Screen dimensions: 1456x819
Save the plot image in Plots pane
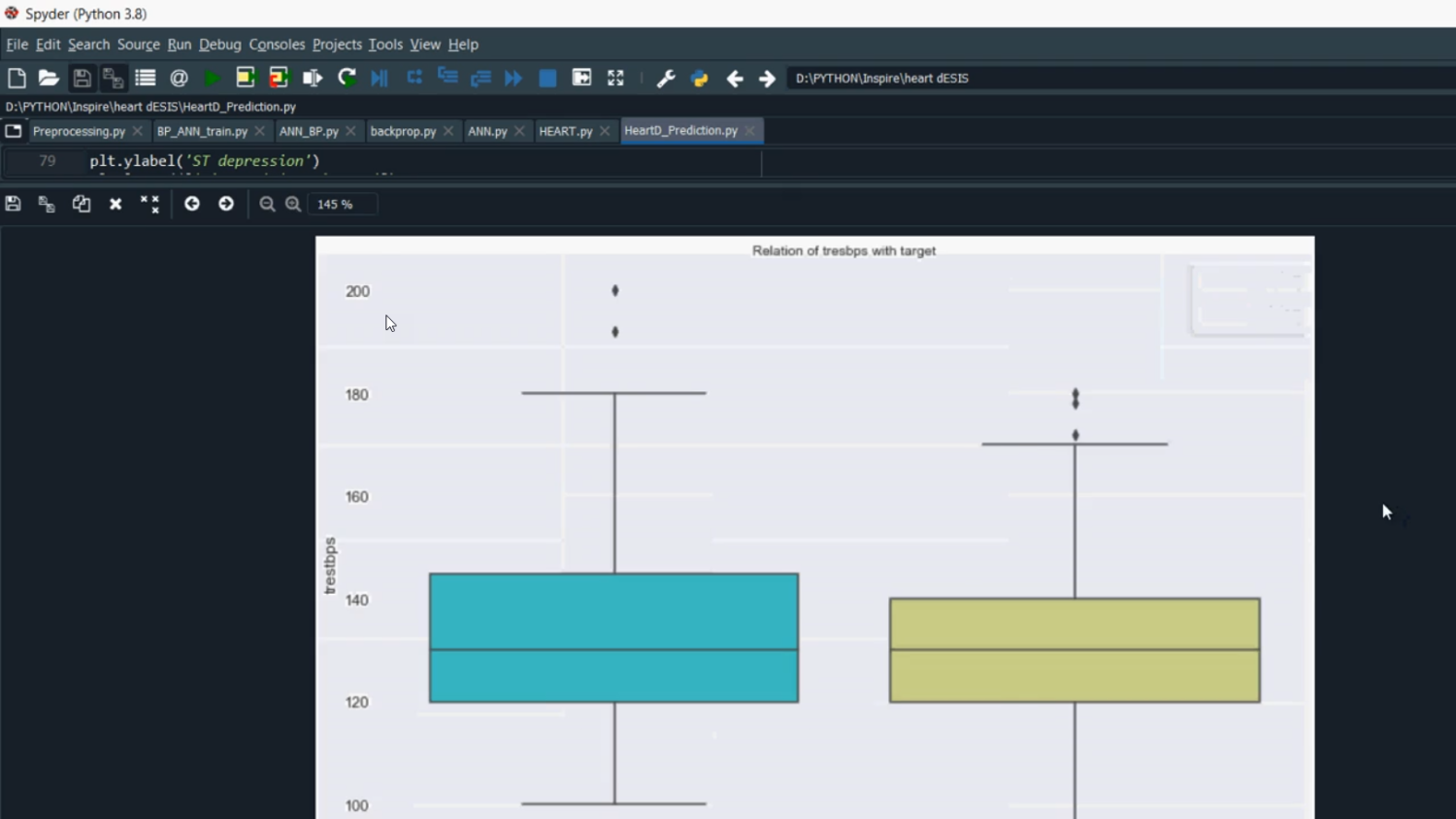tap(13, 204)
